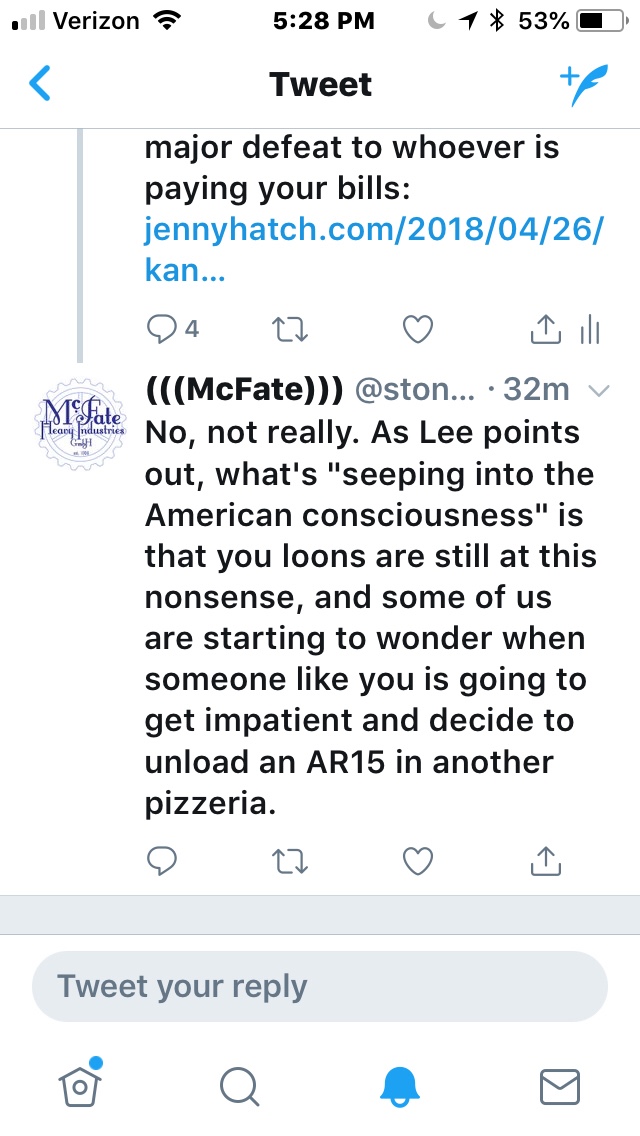Open the (((McFate))) username link
This screenshot has height=1136, width=640.
pyautogui.click(x=245, y=391)
